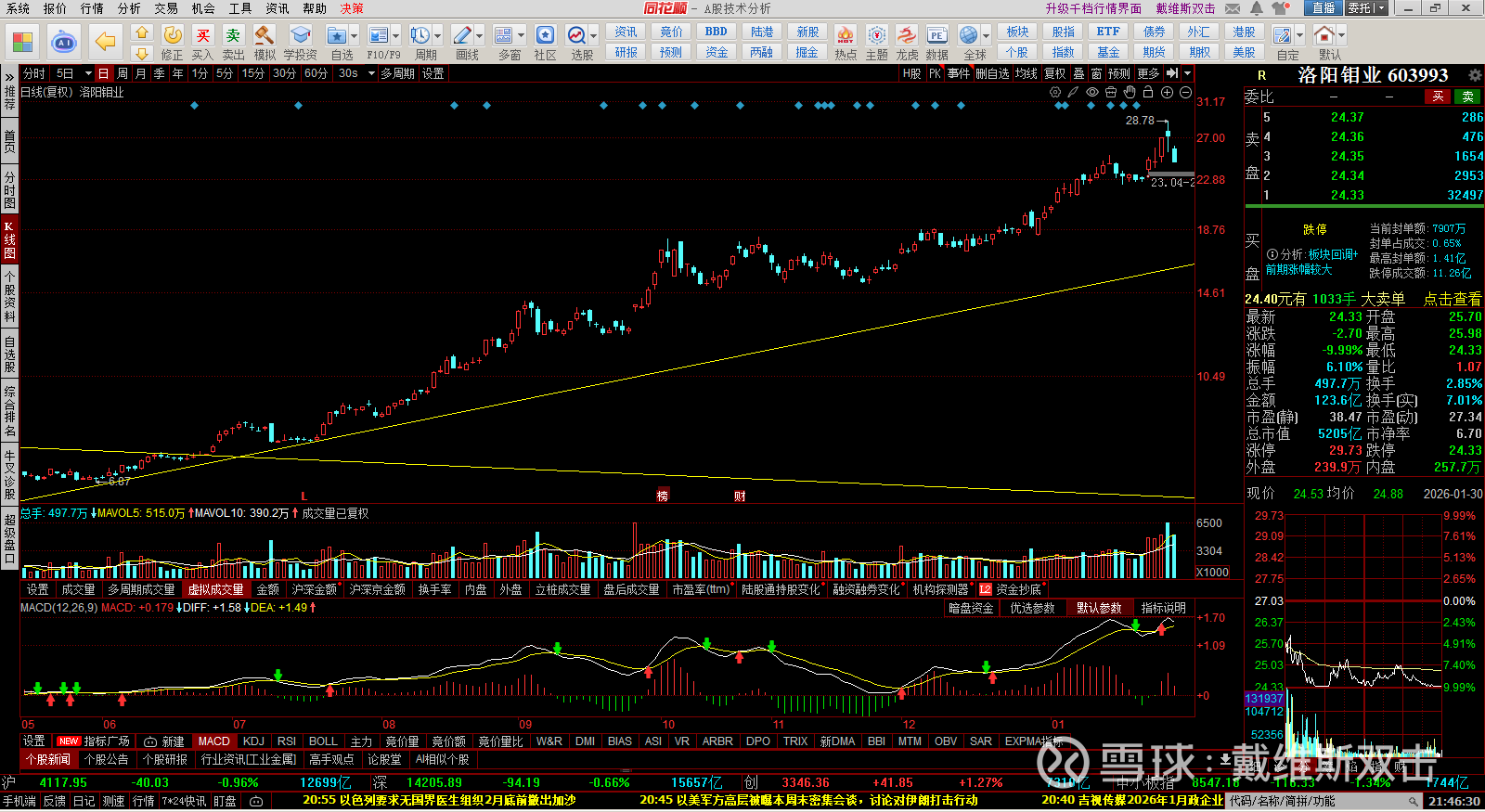Viewport: 1485px width, 812px height.
Task: Expand the 全球 global markets dropdown arrow
Action: coord(986,36)
